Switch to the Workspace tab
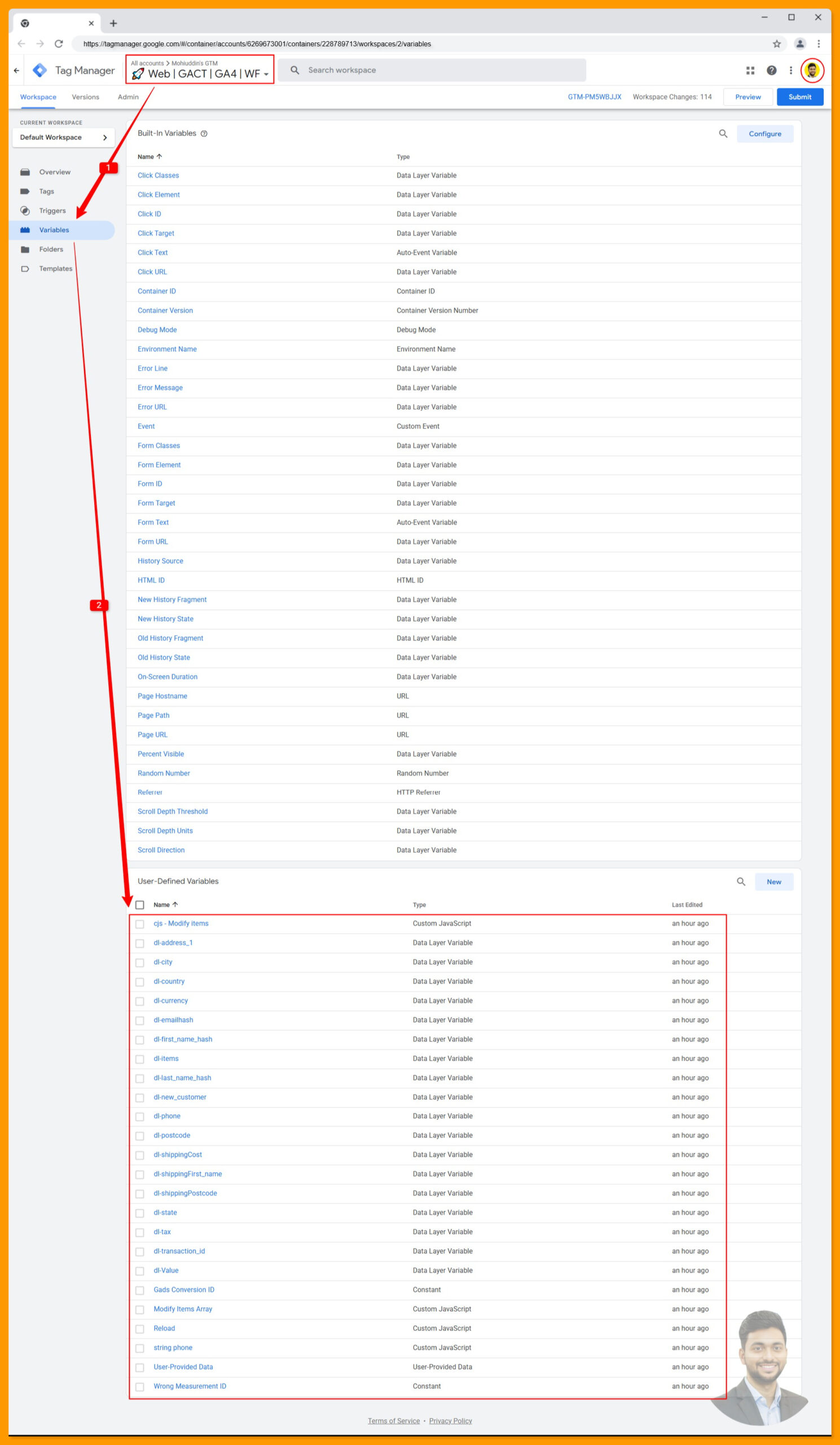The image size is (840, 1445). (38, 97)
